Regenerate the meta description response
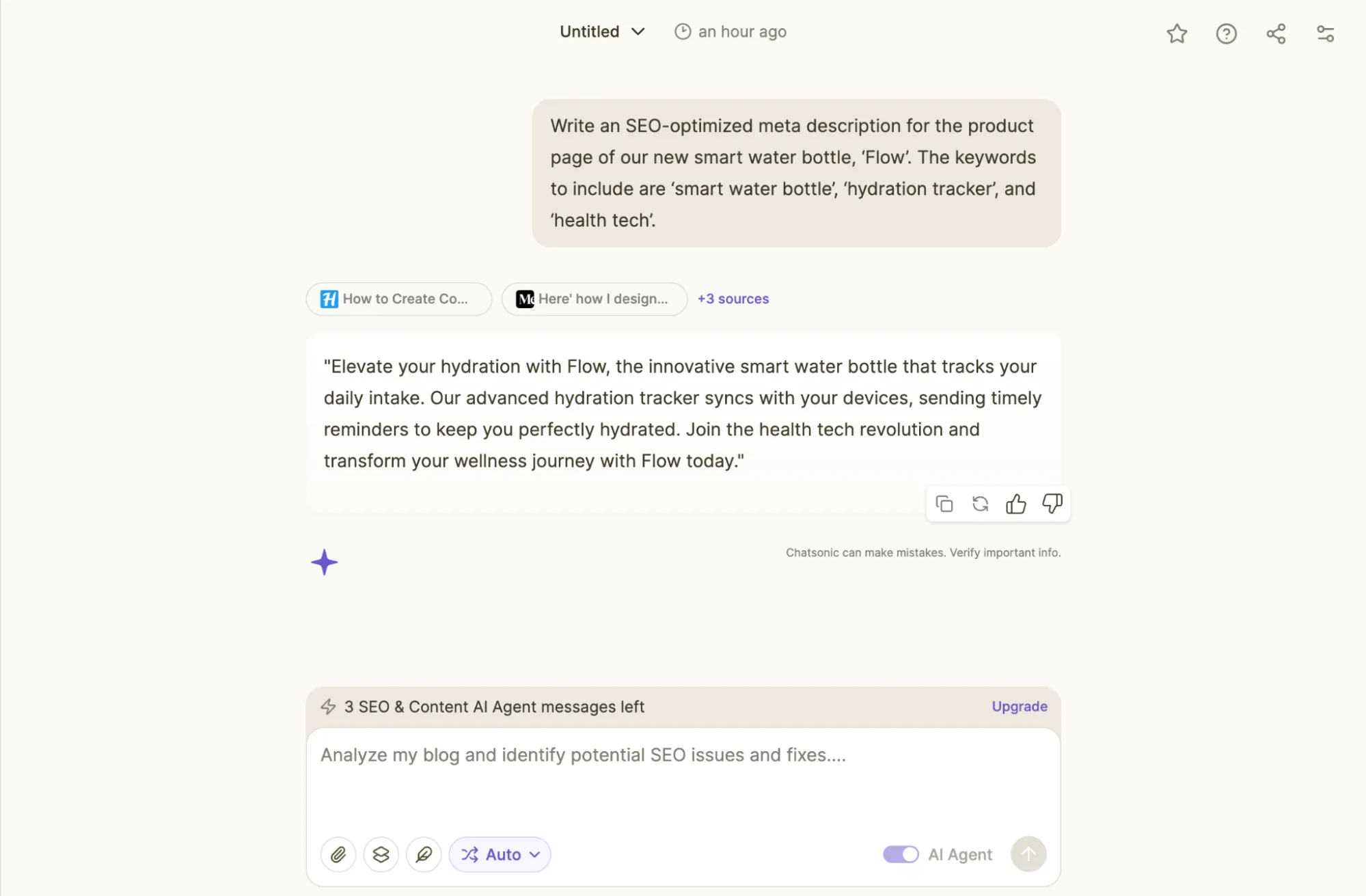1366x896 pixels. (x=981, y=504)
